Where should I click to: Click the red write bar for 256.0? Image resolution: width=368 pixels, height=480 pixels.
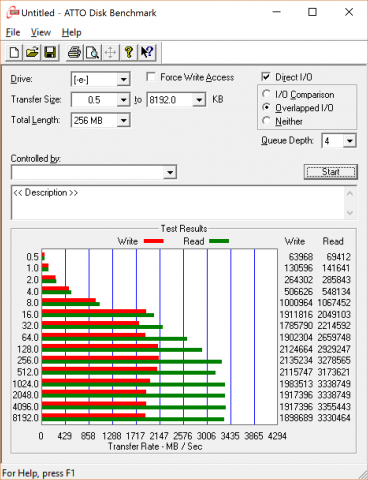coord(100,358)
